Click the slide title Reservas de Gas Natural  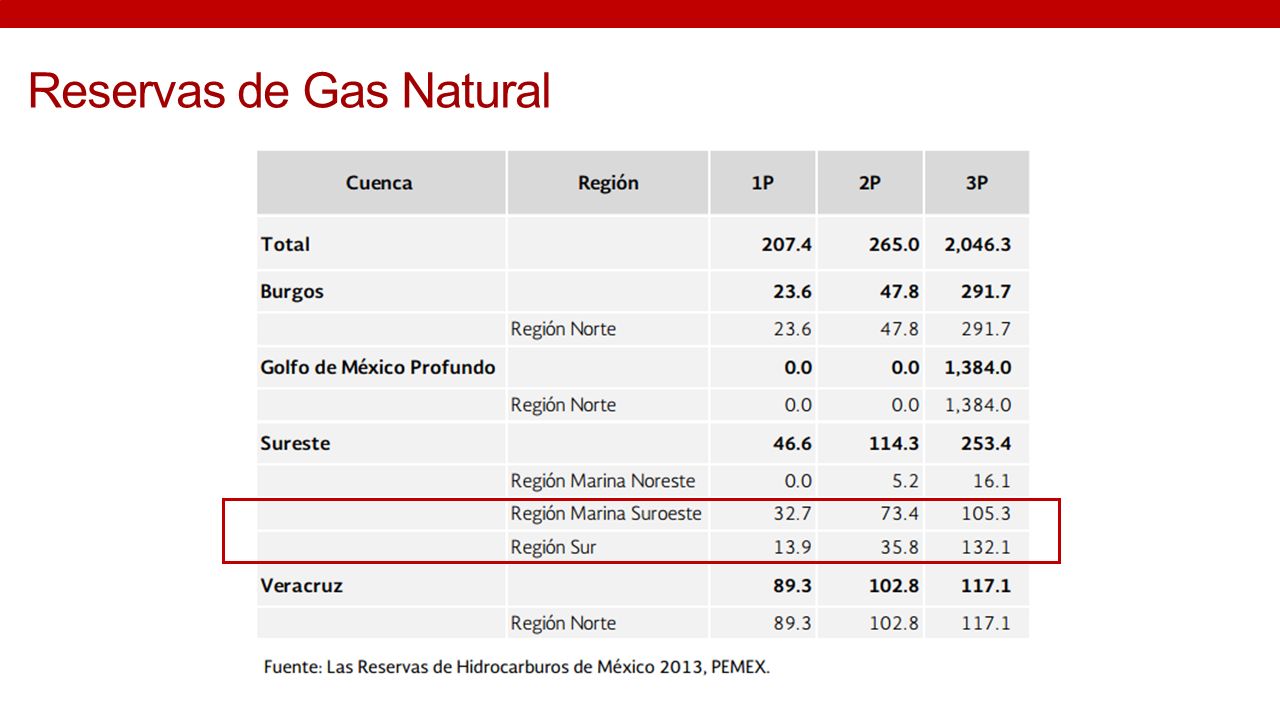[x=289, y=91]
